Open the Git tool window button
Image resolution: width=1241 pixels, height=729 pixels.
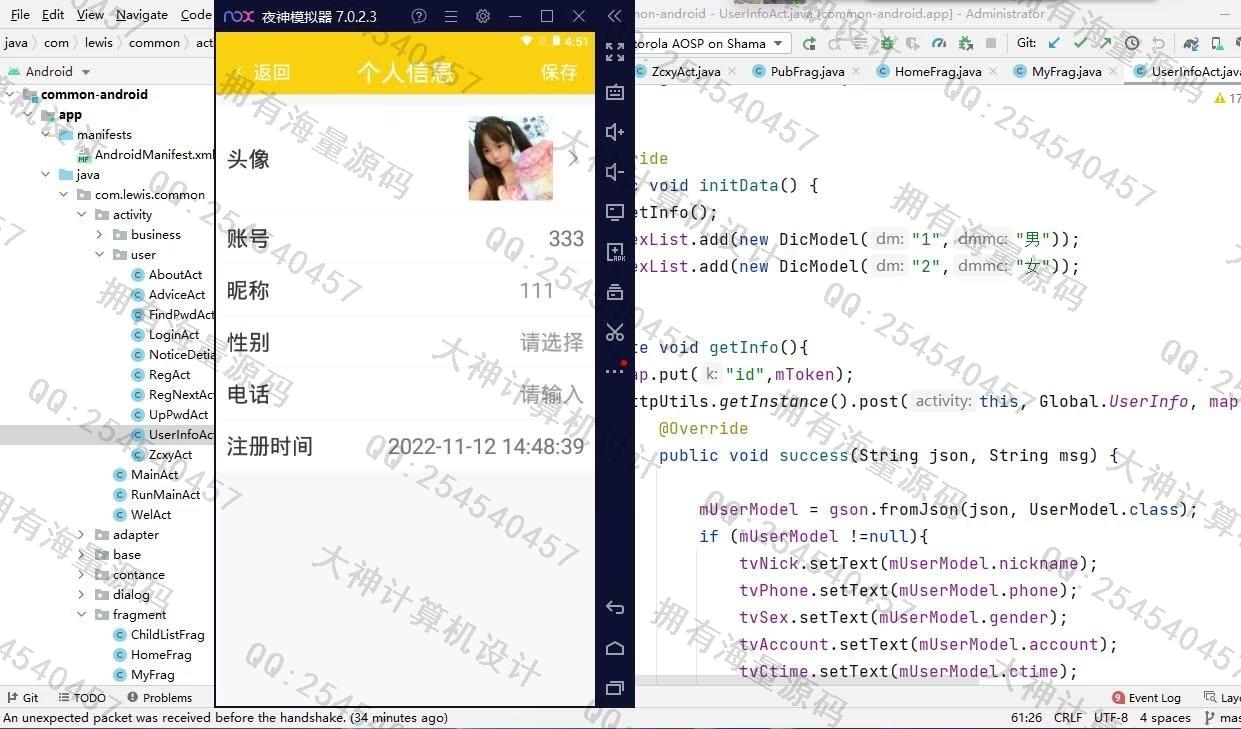(x=23, y=697)
